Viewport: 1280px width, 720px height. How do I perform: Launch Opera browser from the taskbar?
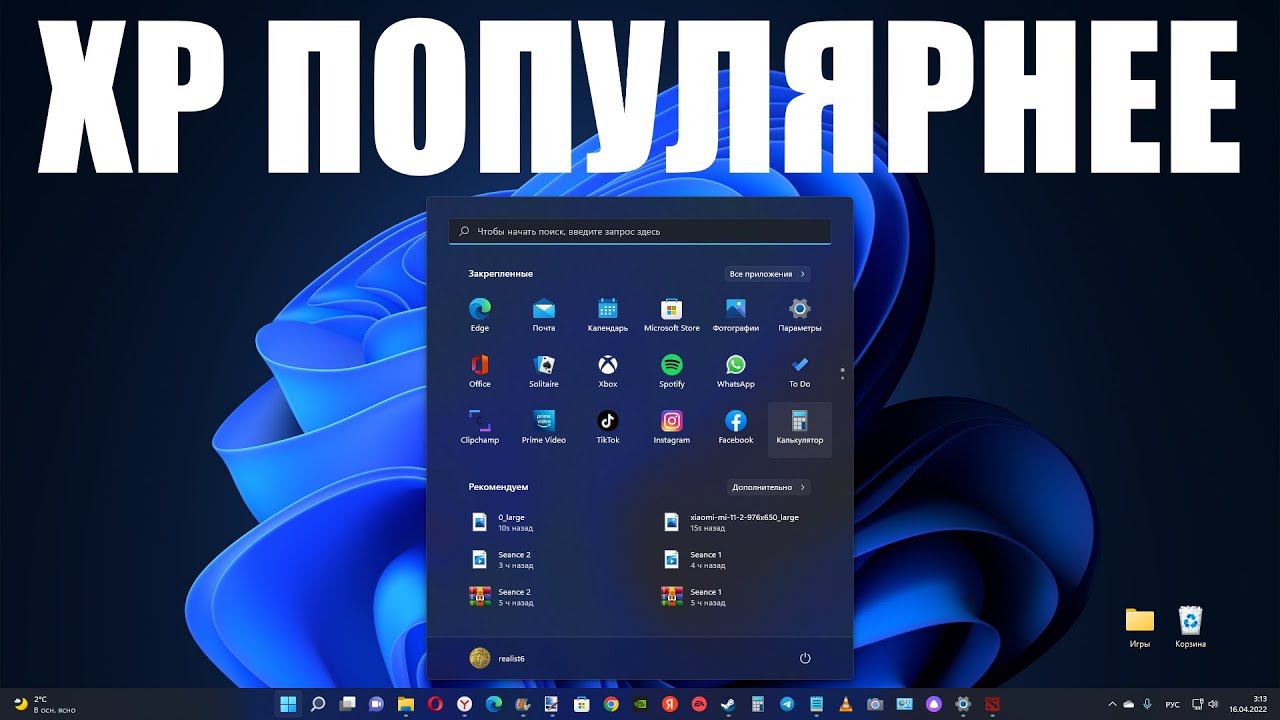tap(435, 704)
